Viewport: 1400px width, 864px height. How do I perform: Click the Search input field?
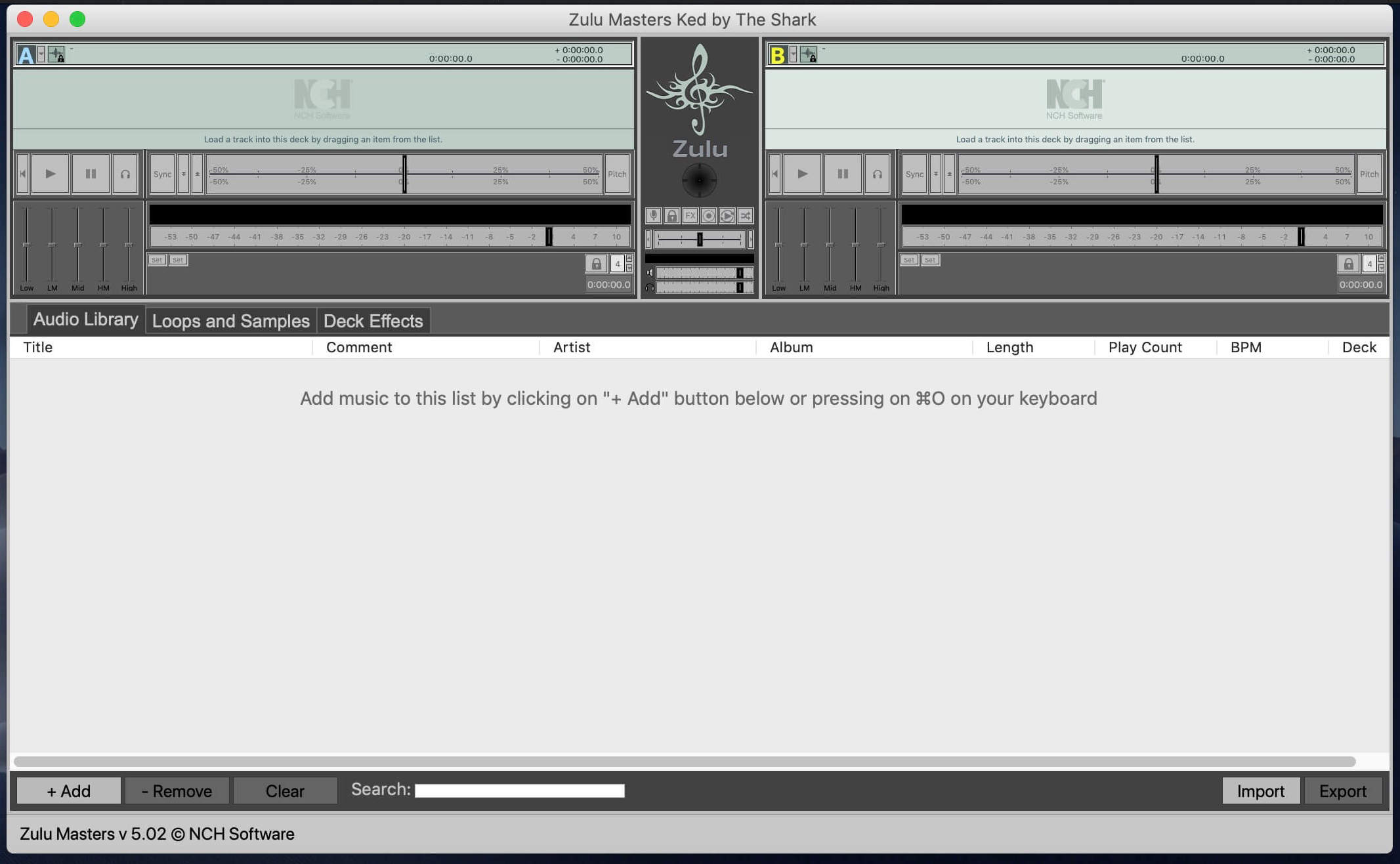pyautogui.click(x=520, y=791)
